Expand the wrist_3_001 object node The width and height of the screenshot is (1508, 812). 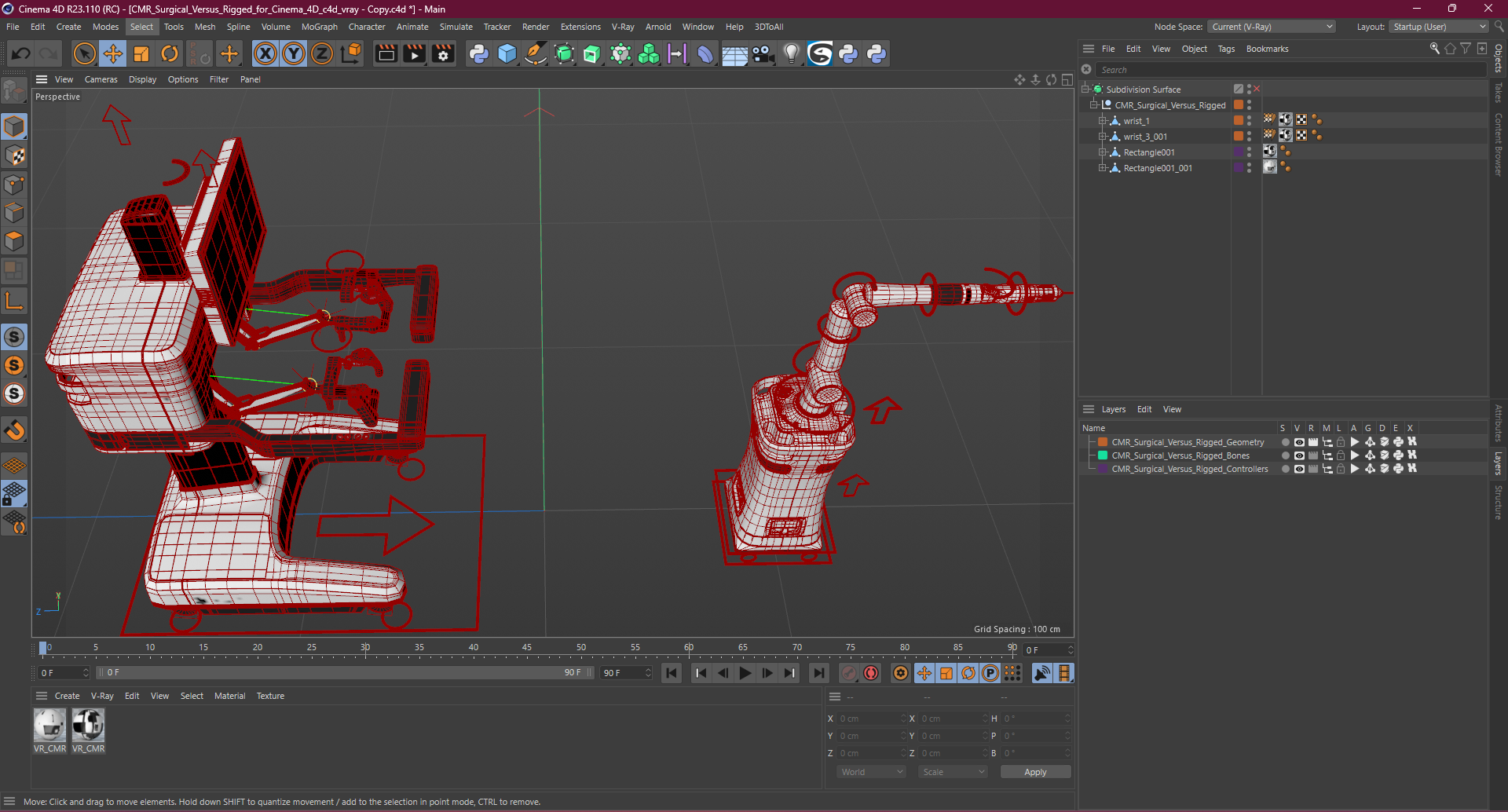[x=1102, y=136]
